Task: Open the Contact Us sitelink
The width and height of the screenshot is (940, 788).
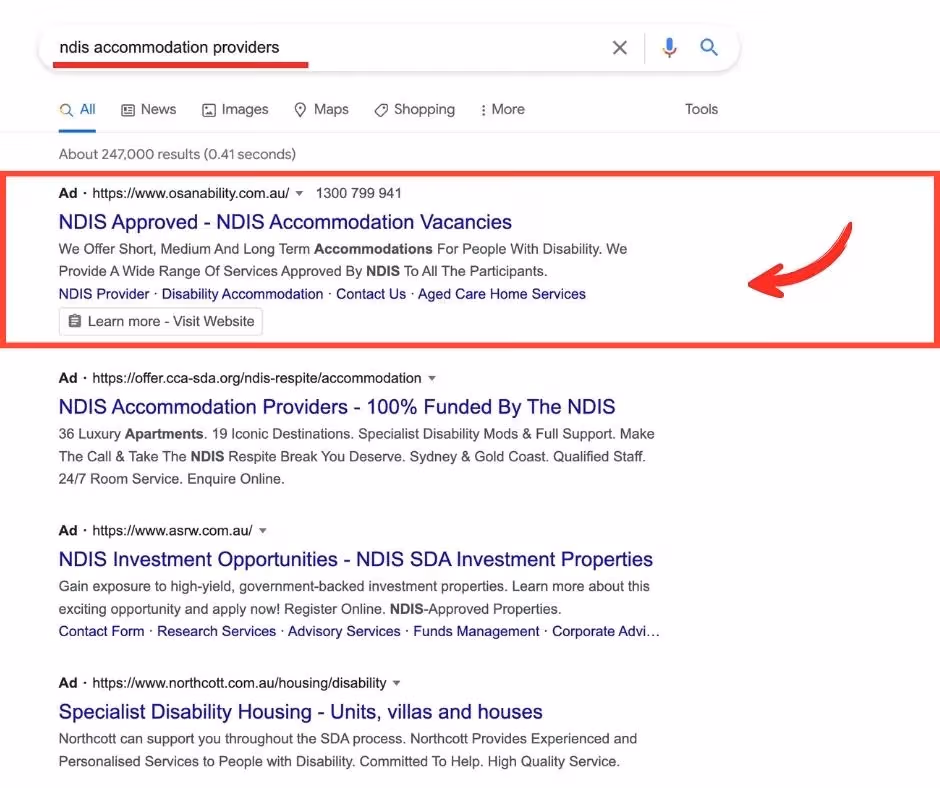Action: [x=370, y=294]
